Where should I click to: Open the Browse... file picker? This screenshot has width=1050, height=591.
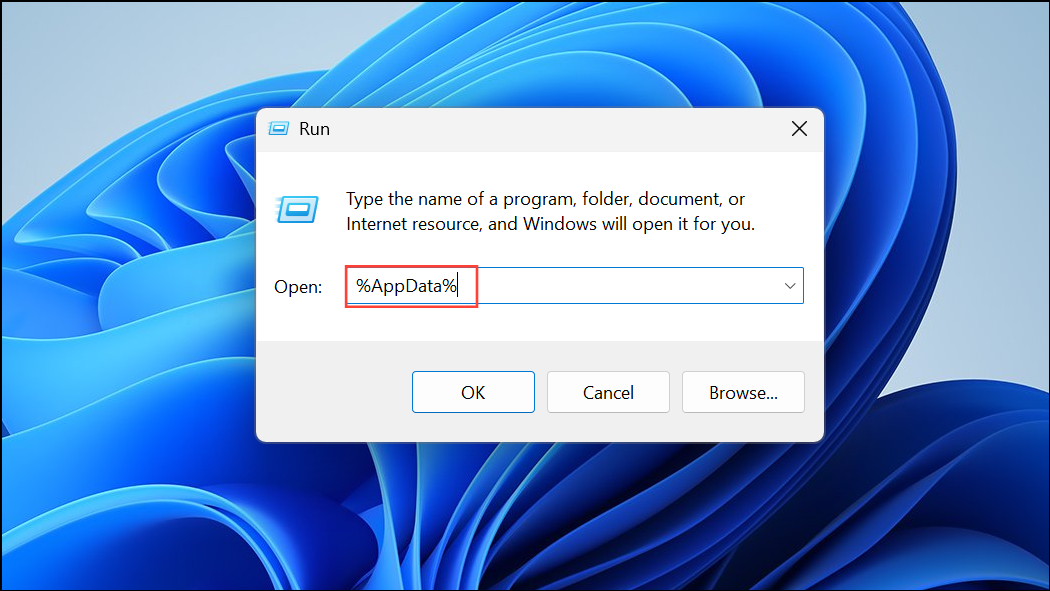click(x=743, y=393)
